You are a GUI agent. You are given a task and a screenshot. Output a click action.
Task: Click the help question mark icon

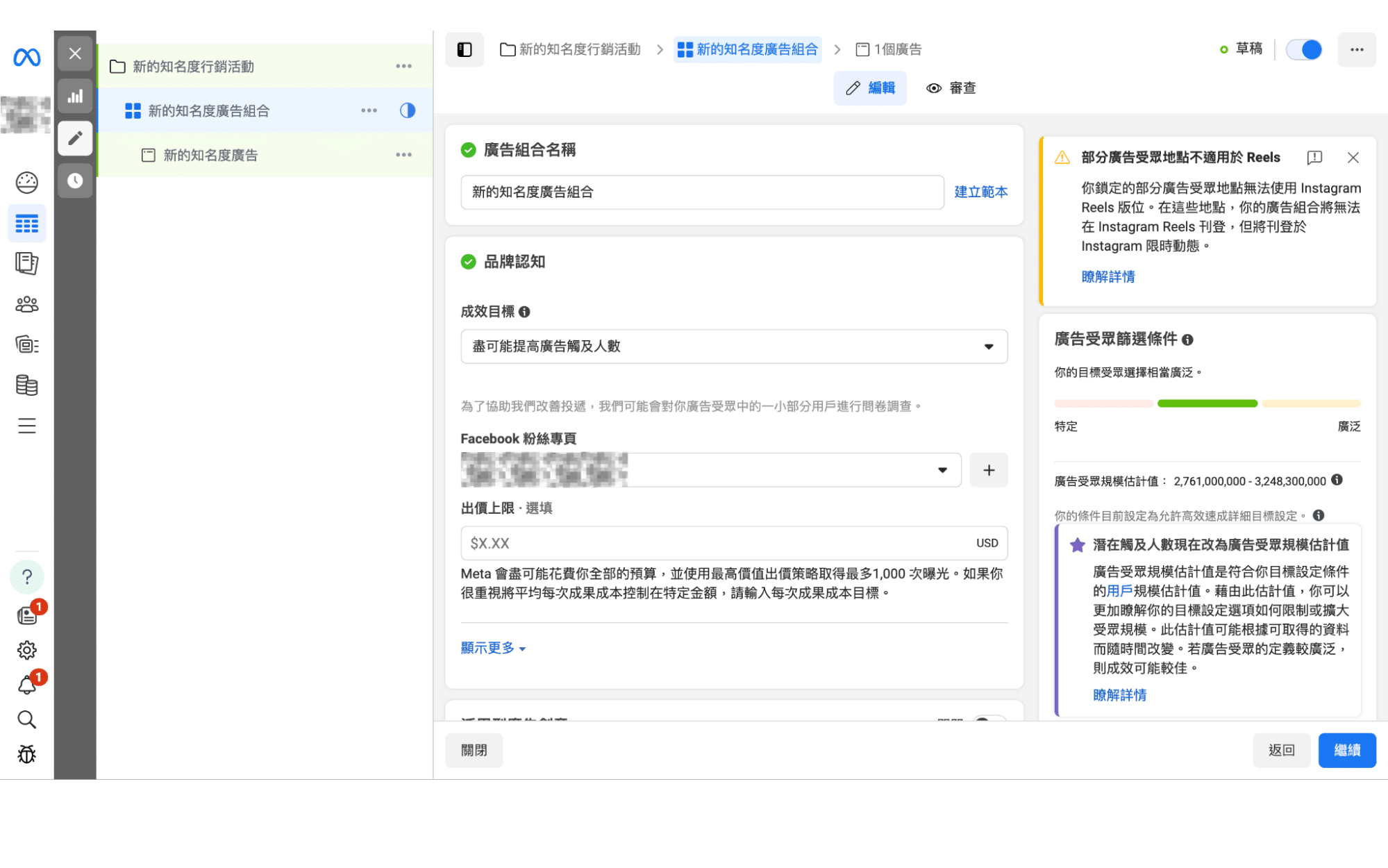click(x=26, y=576)
